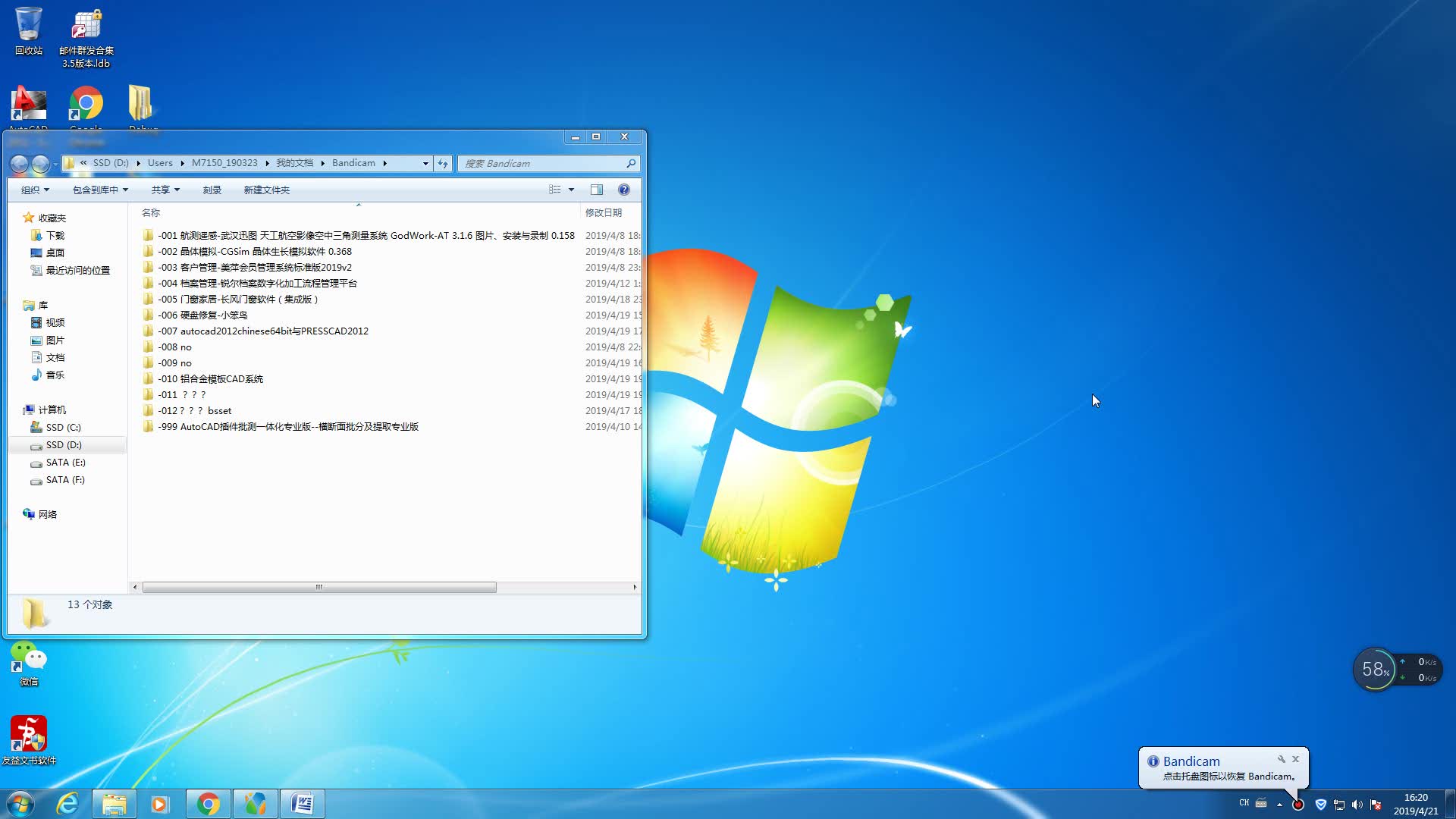Click the 刻录 (Burn) button
This screenshot has width=1456, height=819.
pyautogui.click(x=212, y=190)
